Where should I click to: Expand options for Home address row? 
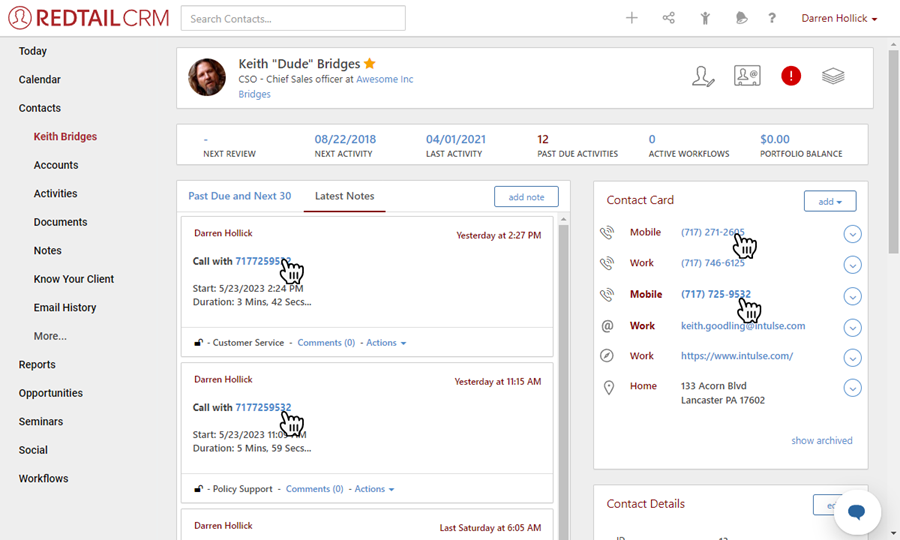[852, 388]
